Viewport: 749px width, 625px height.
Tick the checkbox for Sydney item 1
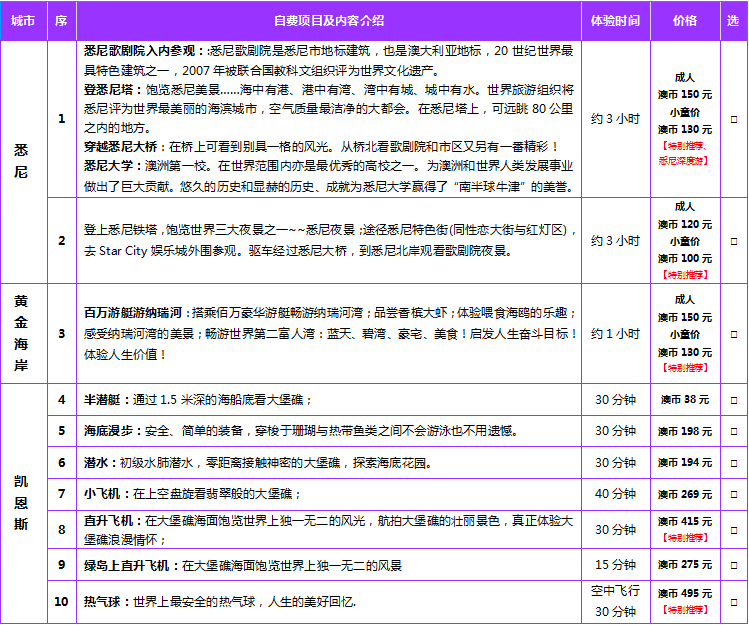pos(734,119)
